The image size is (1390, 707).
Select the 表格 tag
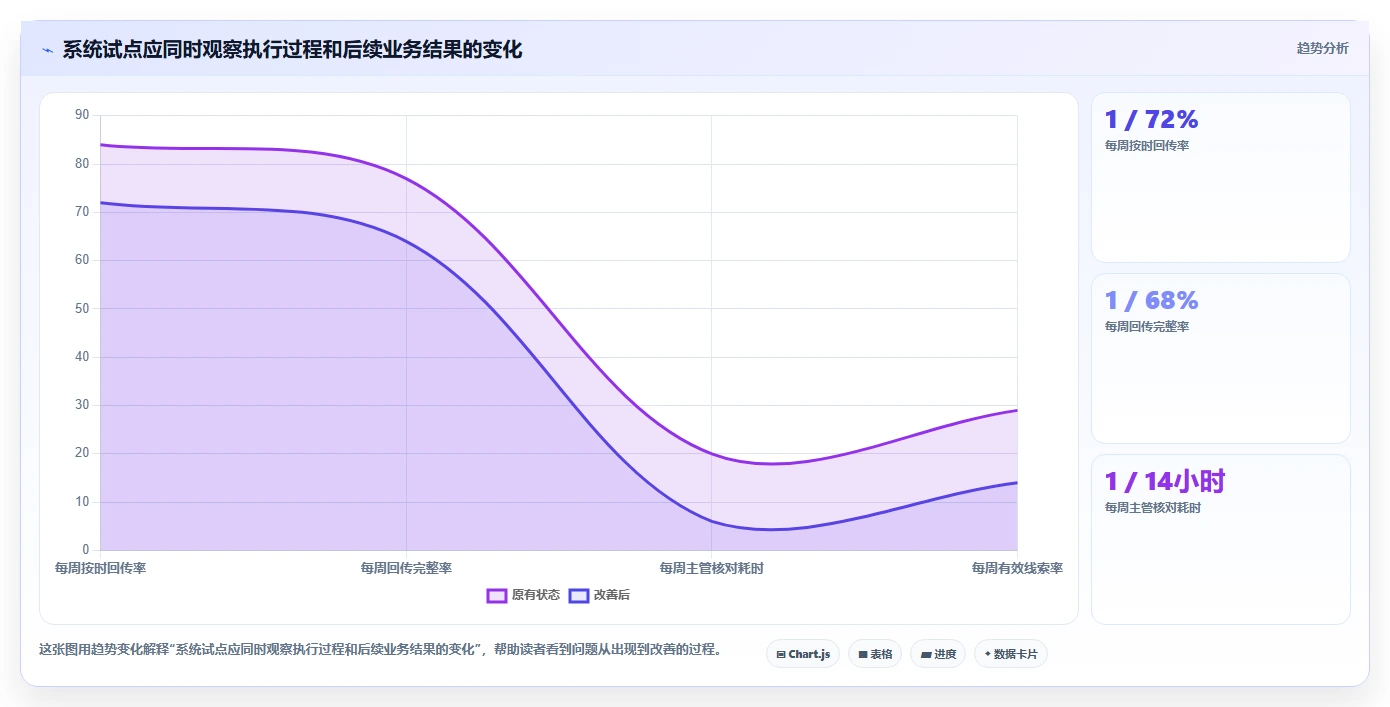875,654
